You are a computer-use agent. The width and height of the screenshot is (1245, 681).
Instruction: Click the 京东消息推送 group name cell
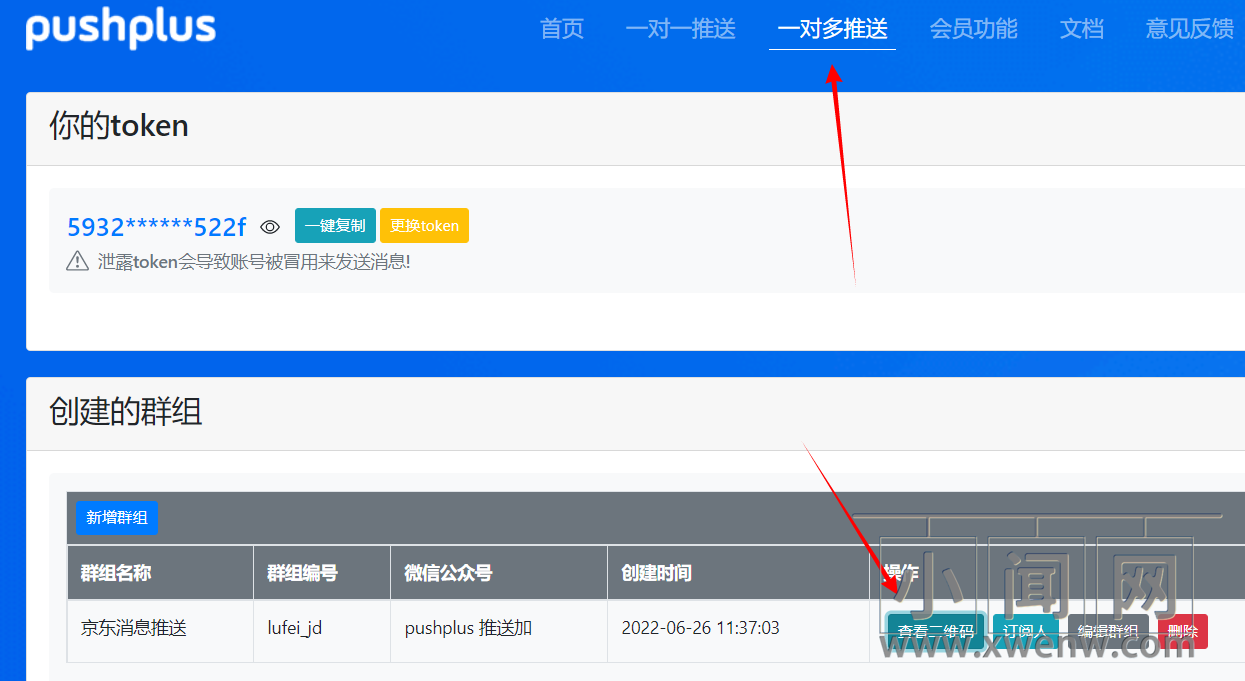click(x=160, y=629)
